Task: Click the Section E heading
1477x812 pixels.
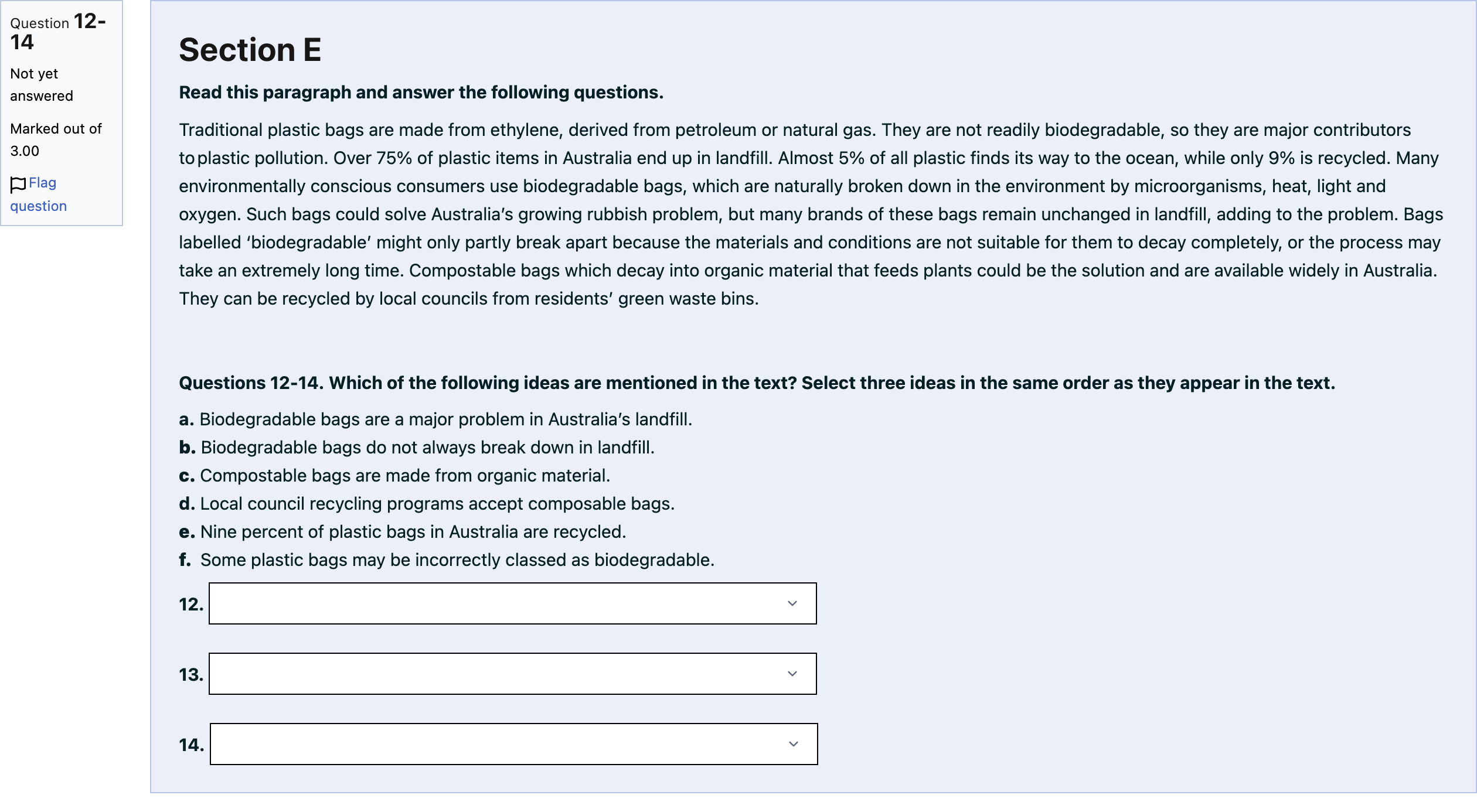Action: pos(250,49)
